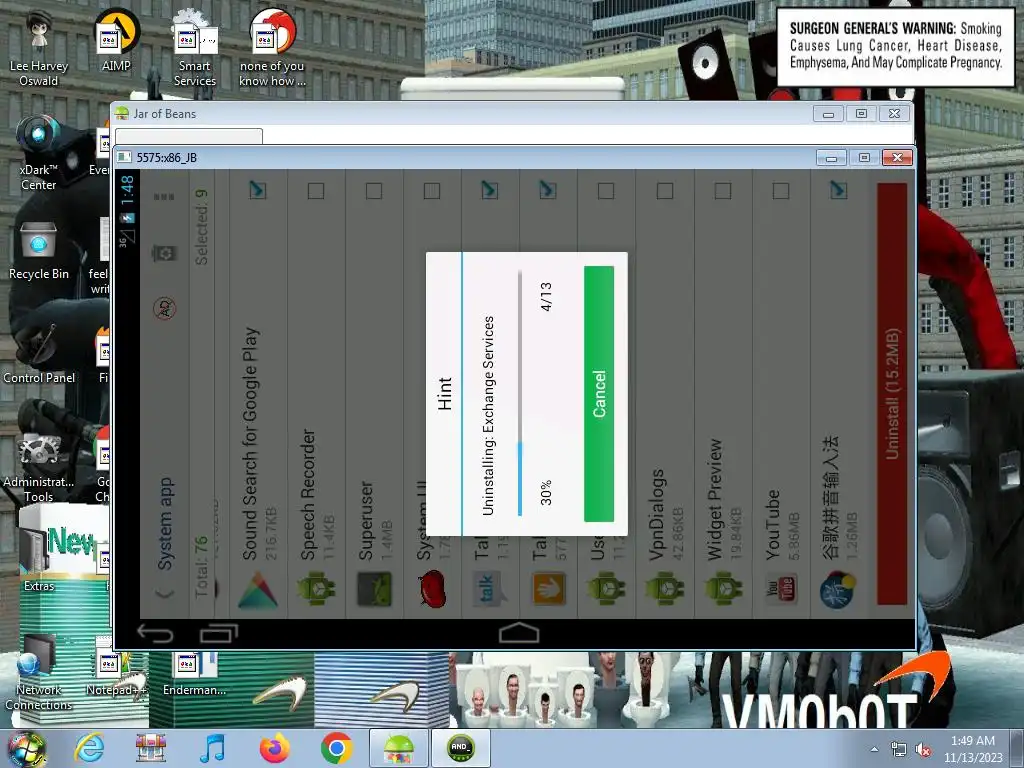Uncheck the Talk app checkbox

[490, 190]
